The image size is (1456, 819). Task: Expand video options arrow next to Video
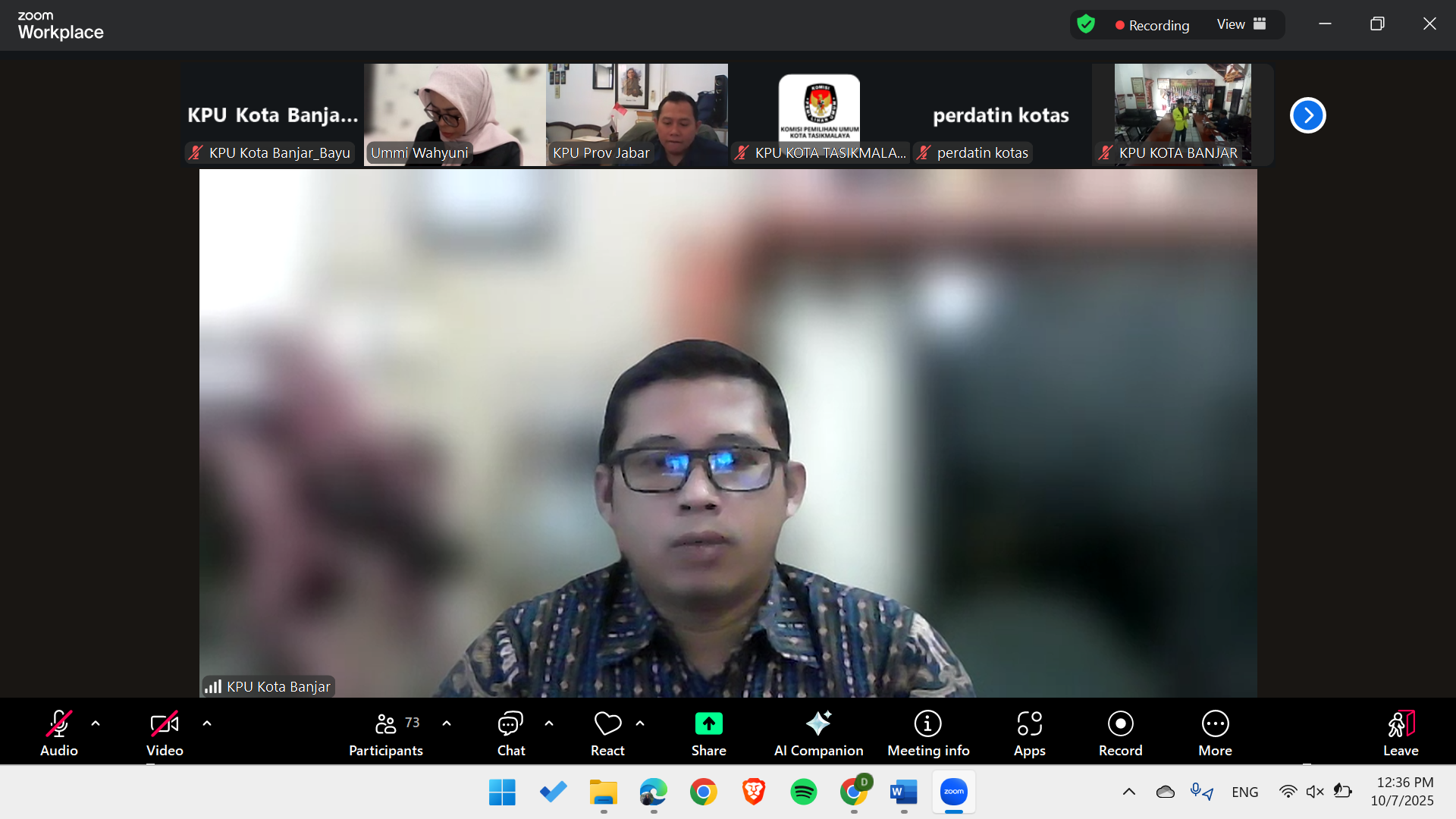tap(207, 723)
